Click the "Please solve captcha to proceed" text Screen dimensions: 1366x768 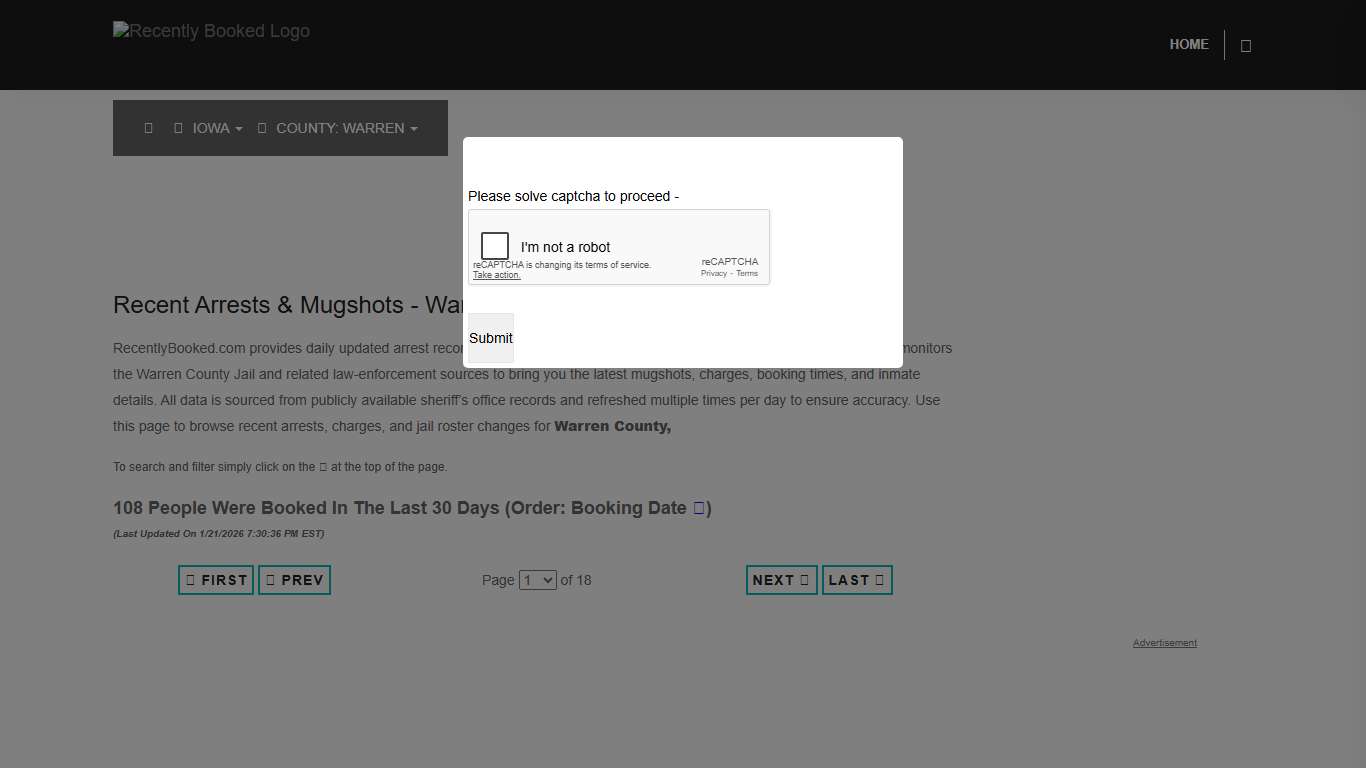pyautogui.click(x=573, y=196)
